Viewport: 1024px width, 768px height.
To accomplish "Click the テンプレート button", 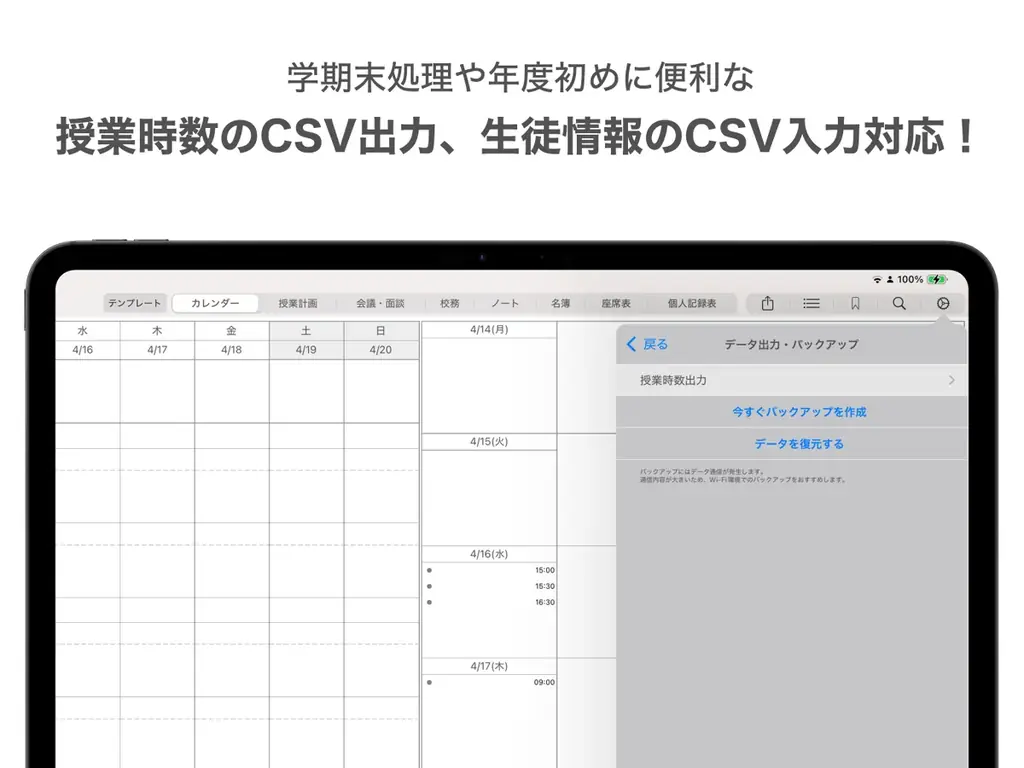I will click(135, 303).
